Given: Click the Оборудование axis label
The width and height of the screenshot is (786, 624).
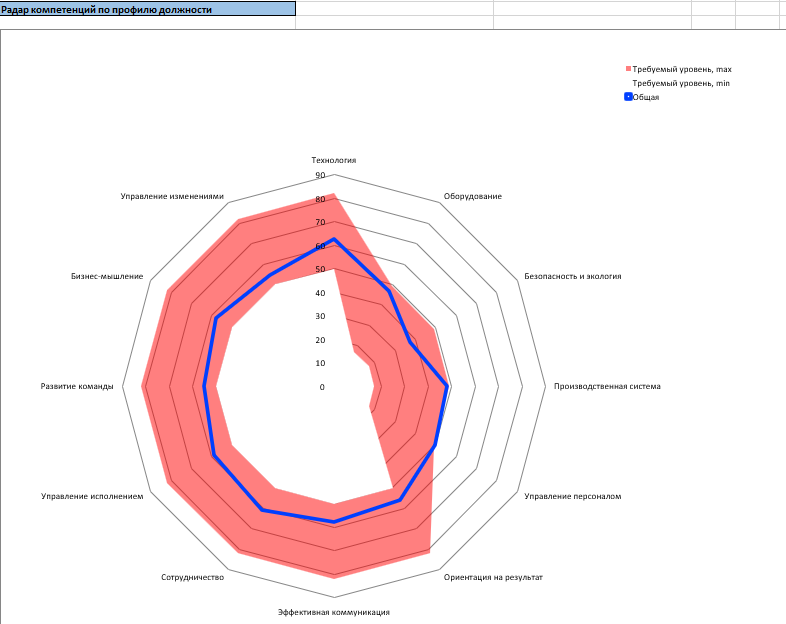Looking at the screenshot, I should [x=473, y=196].
